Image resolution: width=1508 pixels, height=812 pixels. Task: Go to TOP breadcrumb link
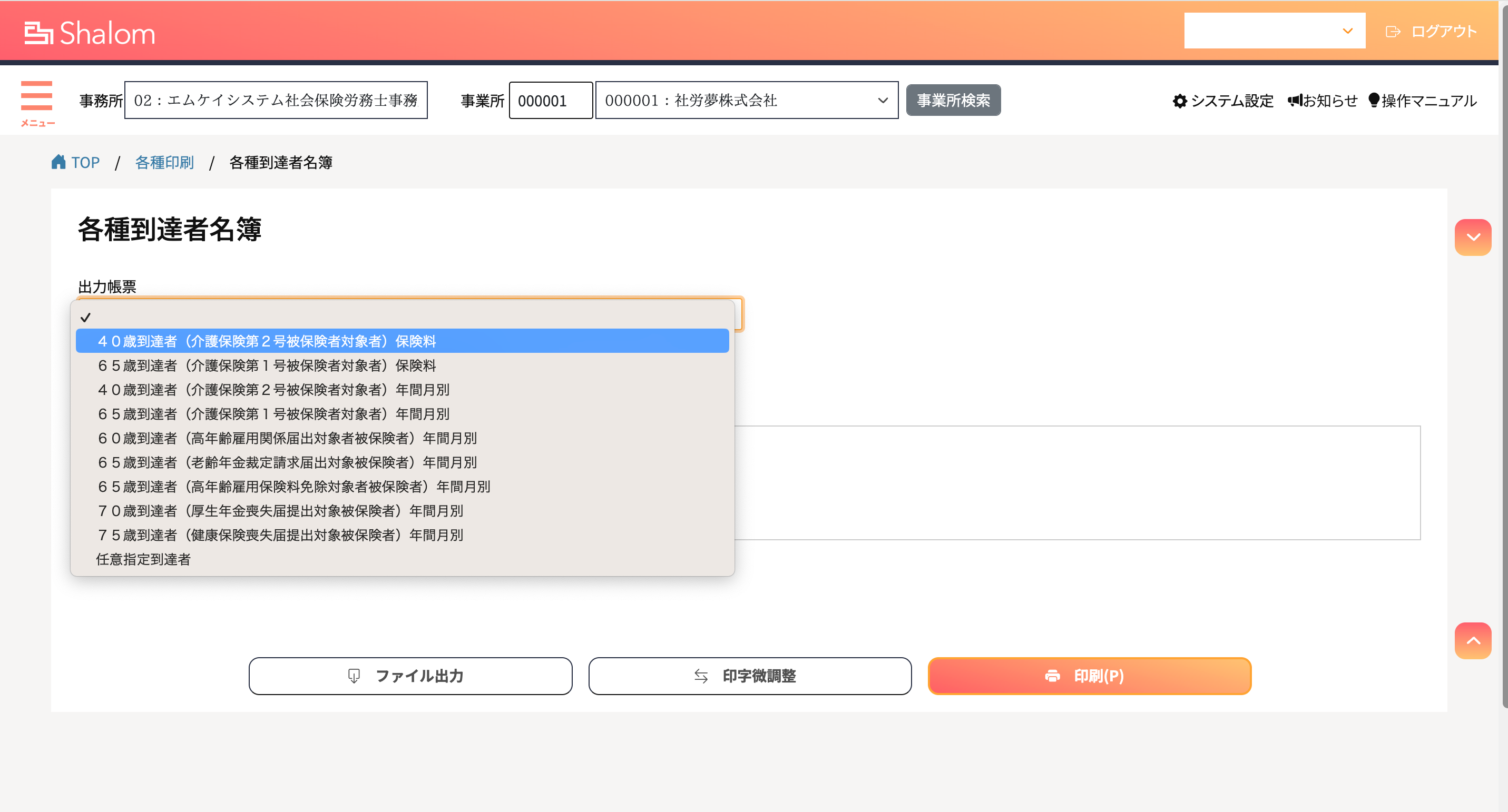pyautogui.click(x=85, y=162)
